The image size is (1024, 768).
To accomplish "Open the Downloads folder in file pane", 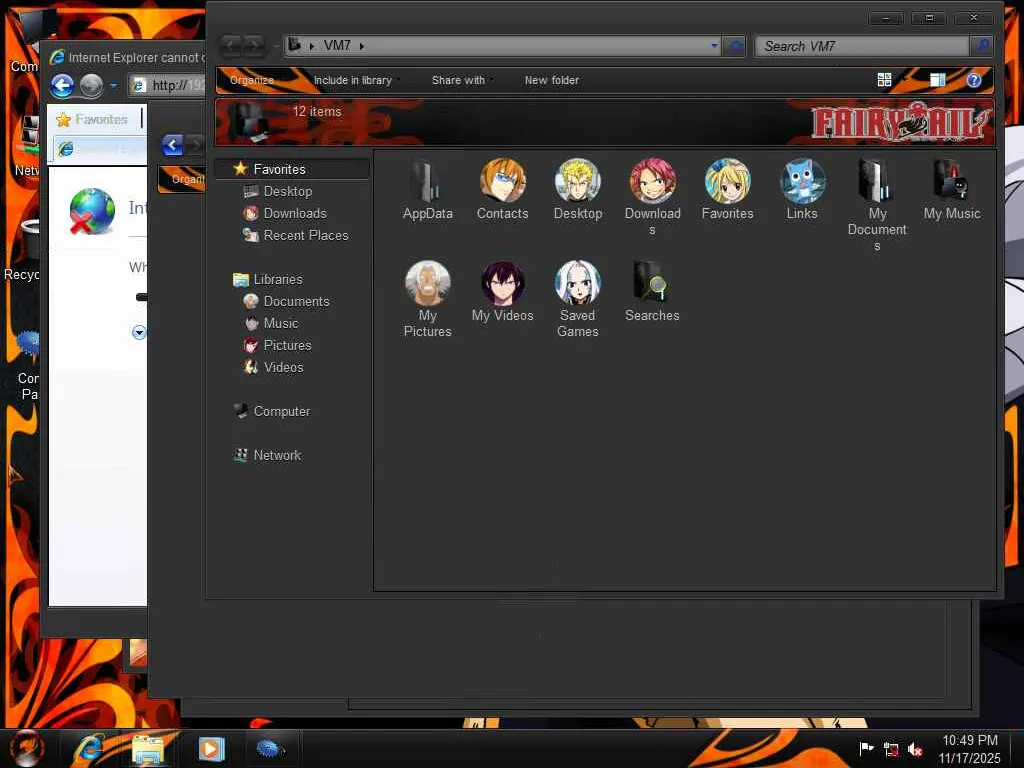I will 652,197.
